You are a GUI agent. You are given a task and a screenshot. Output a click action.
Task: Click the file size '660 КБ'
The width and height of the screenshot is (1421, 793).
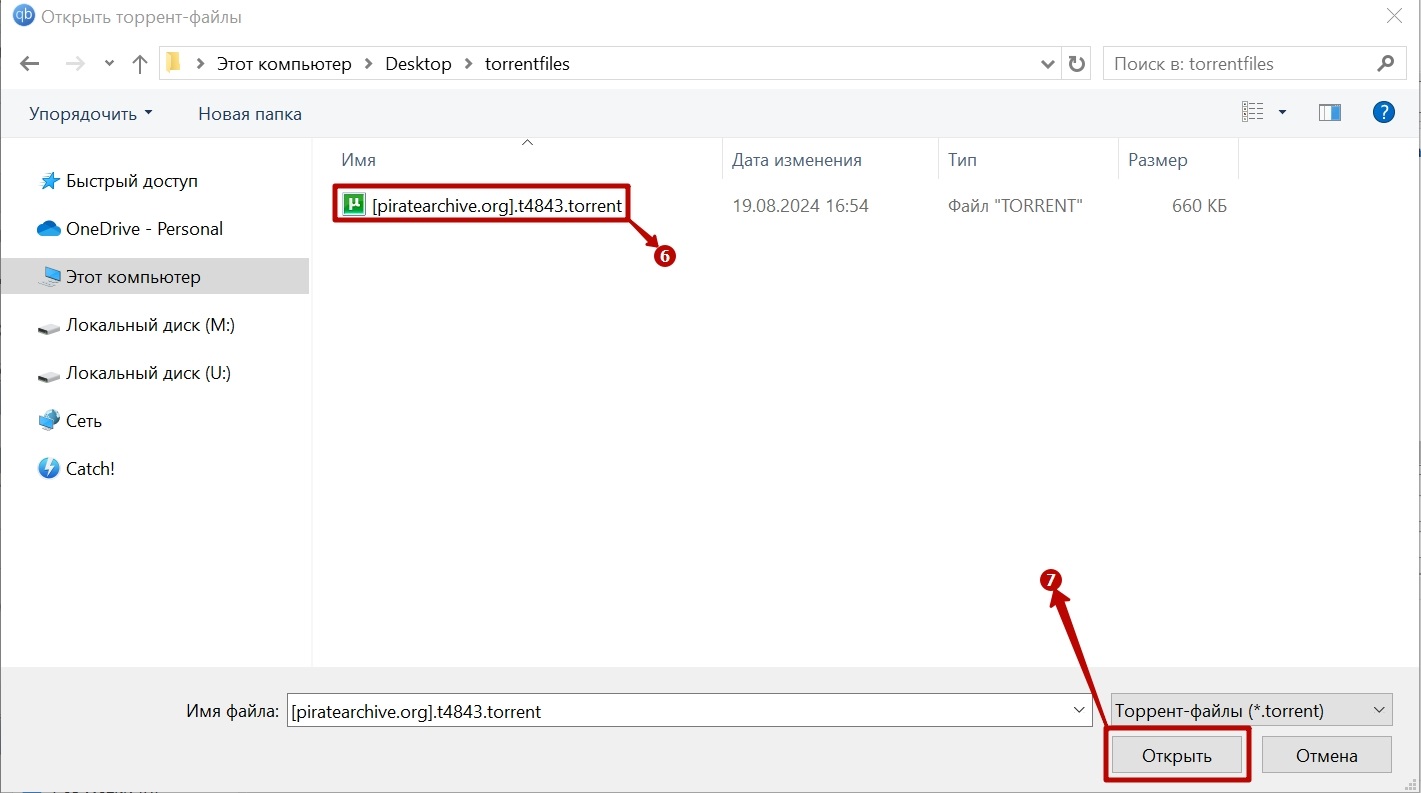pos(1199,206)
